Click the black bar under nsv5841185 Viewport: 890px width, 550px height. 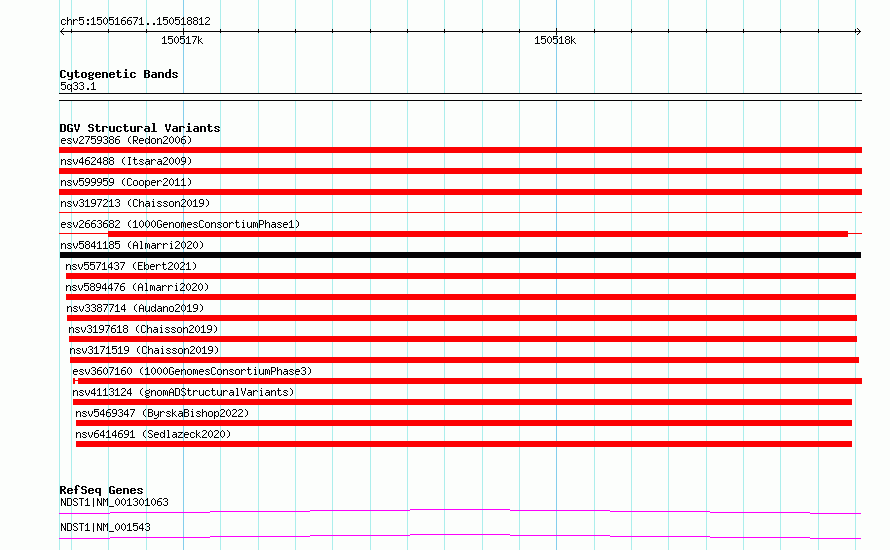tap(460, 255)
